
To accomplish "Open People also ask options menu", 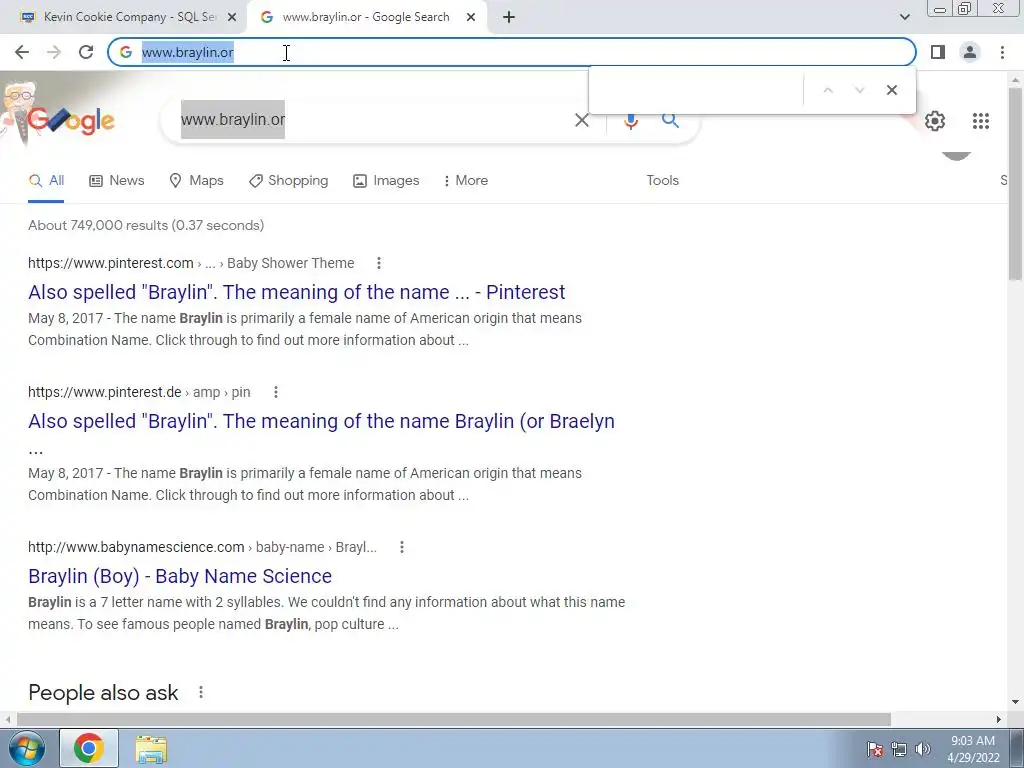I will point(201,692).
